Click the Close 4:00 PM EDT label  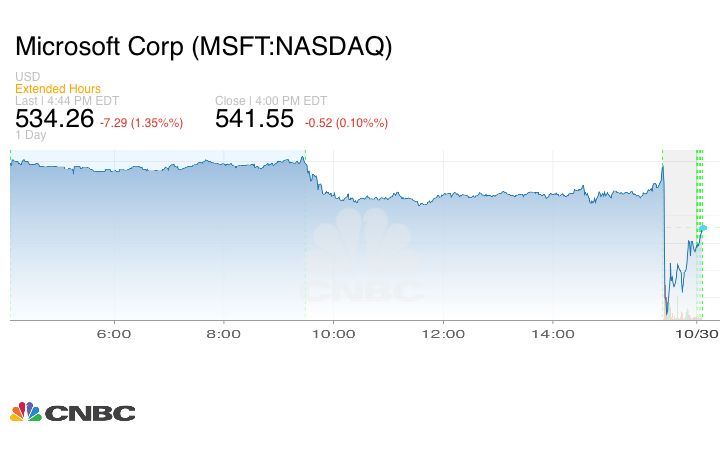tap(269, 100)
